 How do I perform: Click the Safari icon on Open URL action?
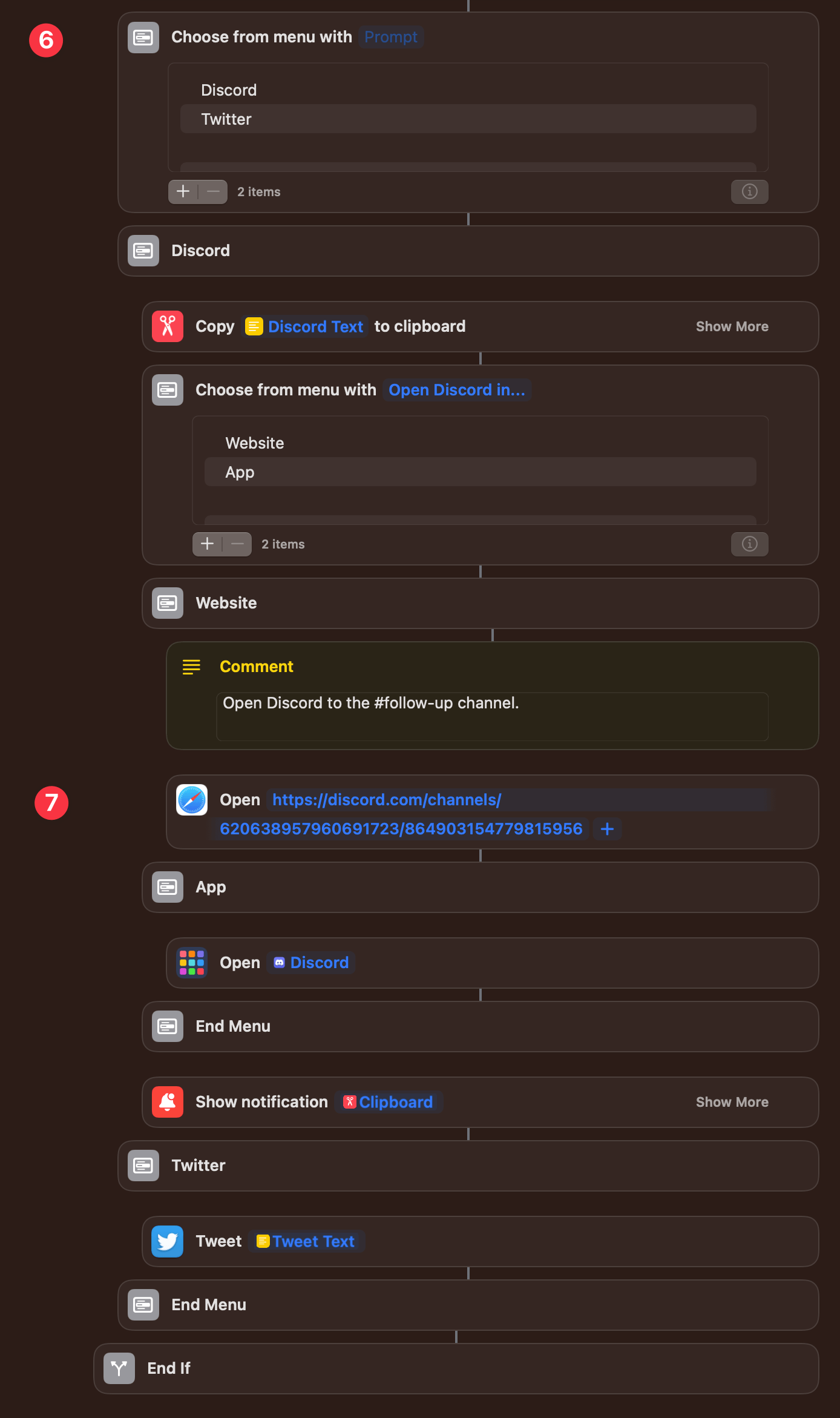pos(192,800)
